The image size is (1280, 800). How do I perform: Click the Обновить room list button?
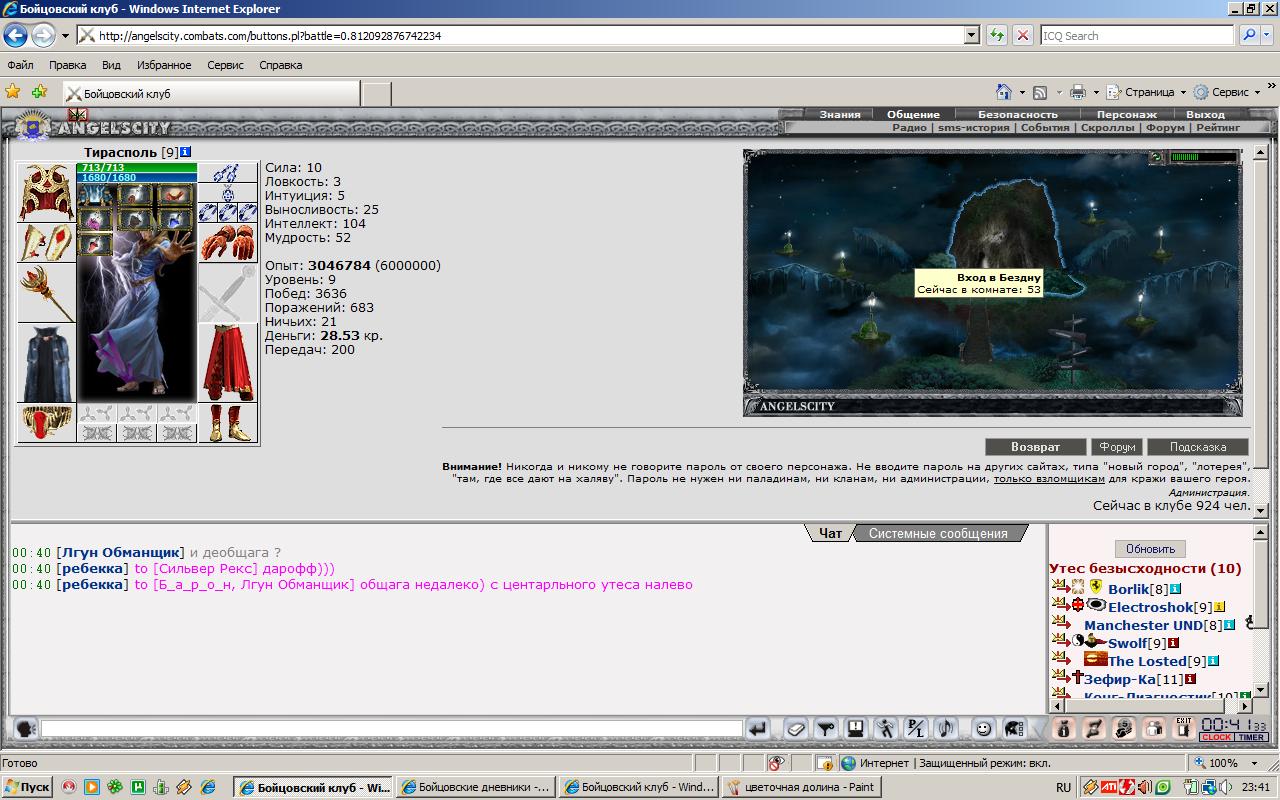(x=1150, y=549)
